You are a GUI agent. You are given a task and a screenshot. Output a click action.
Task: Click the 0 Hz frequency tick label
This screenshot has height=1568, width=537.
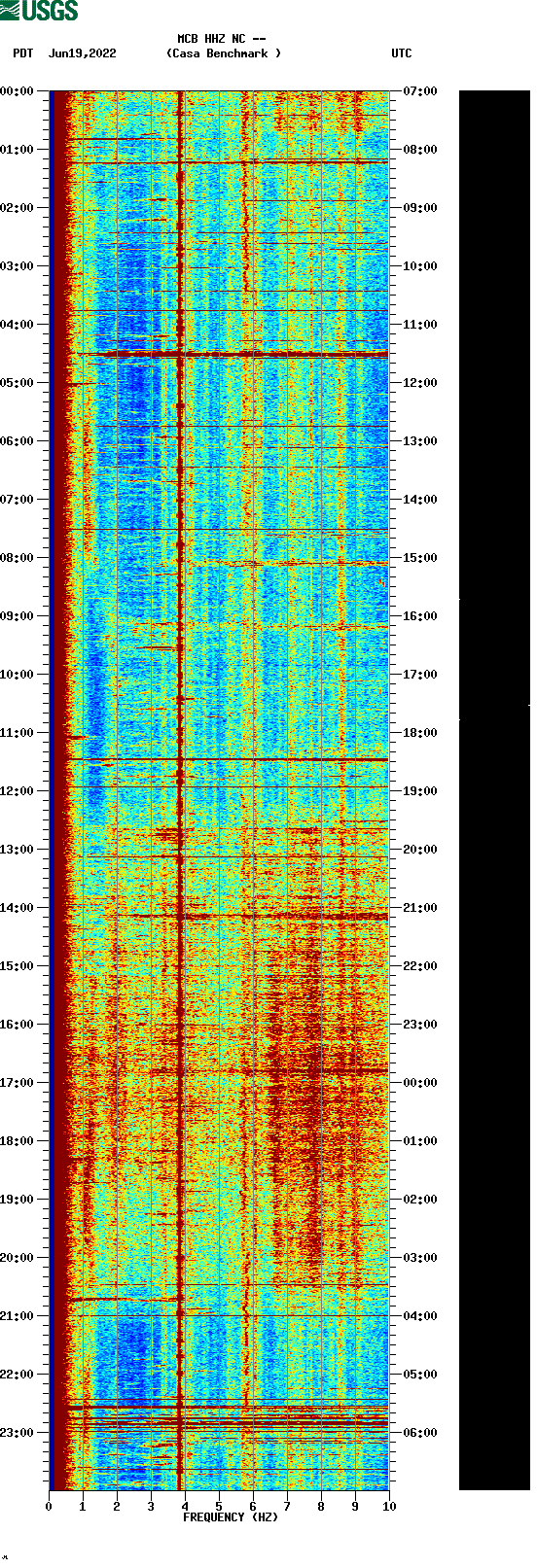49,1507
